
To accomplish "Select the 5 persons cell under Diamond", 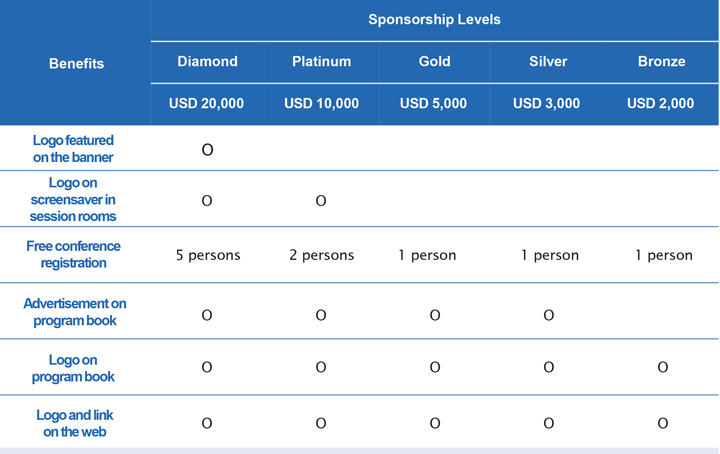I will click(x=208, y=255).
